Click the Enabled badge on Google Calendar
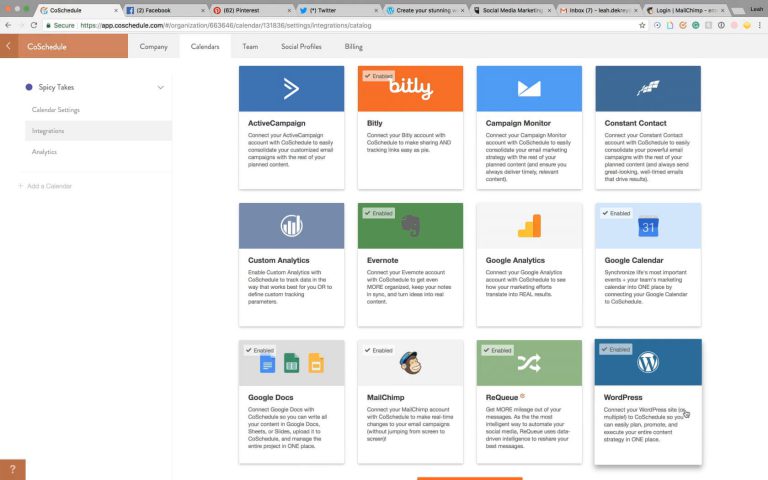Viewport: 768px width, 480px height. (616, 213)
